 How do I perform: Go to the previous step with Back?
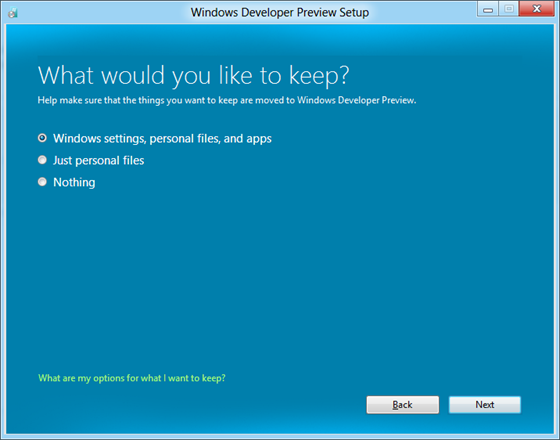coord(402,405)
